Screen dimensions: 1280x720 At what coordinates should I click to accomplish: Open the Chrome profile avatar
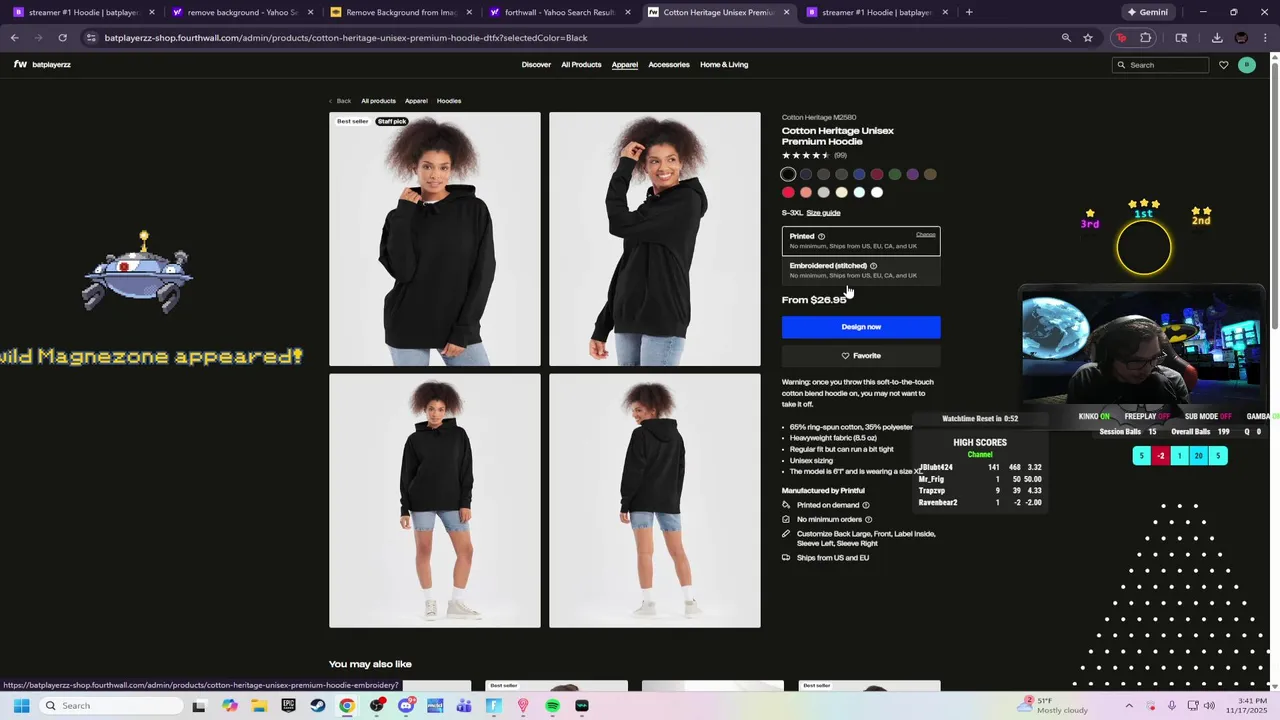[x=1241, y=38]
